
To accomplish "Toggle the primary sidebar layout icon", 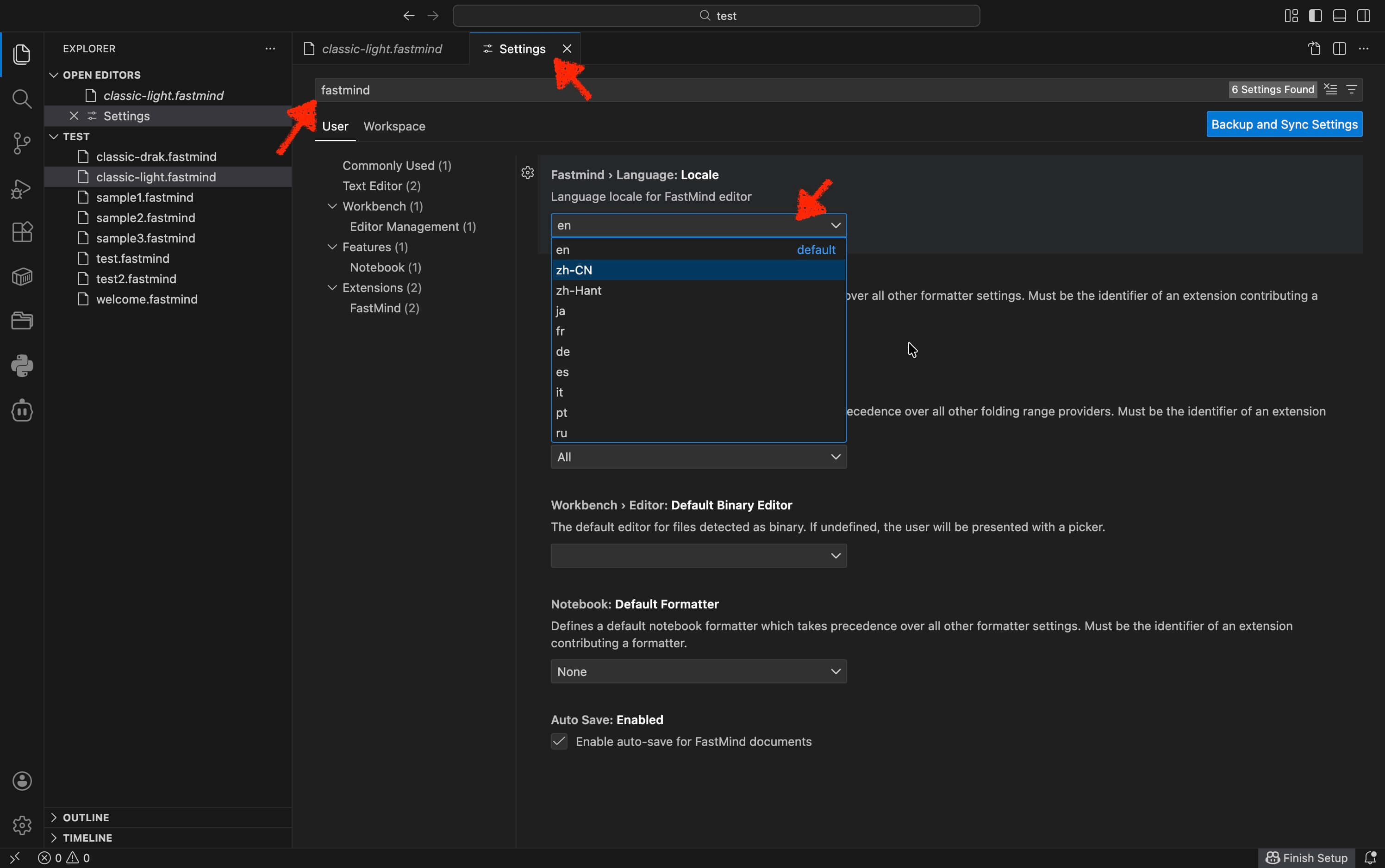I will [x=1315, y=16].
